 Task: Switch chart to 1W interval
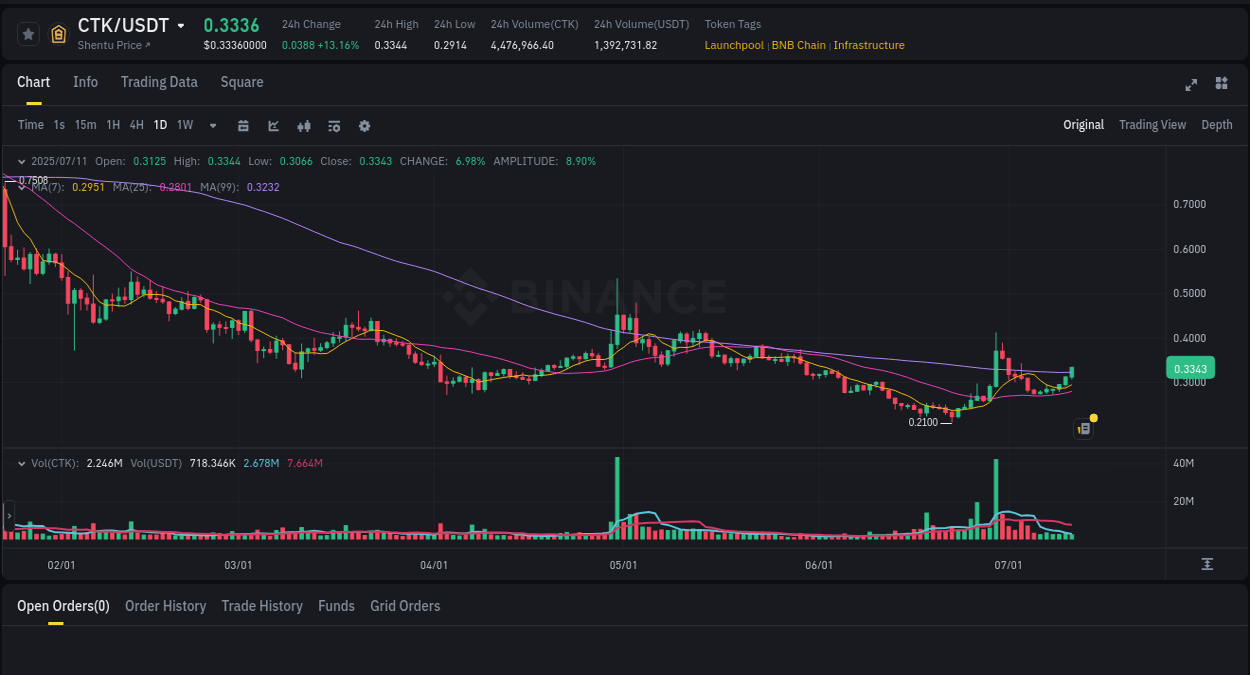(184, 125)
